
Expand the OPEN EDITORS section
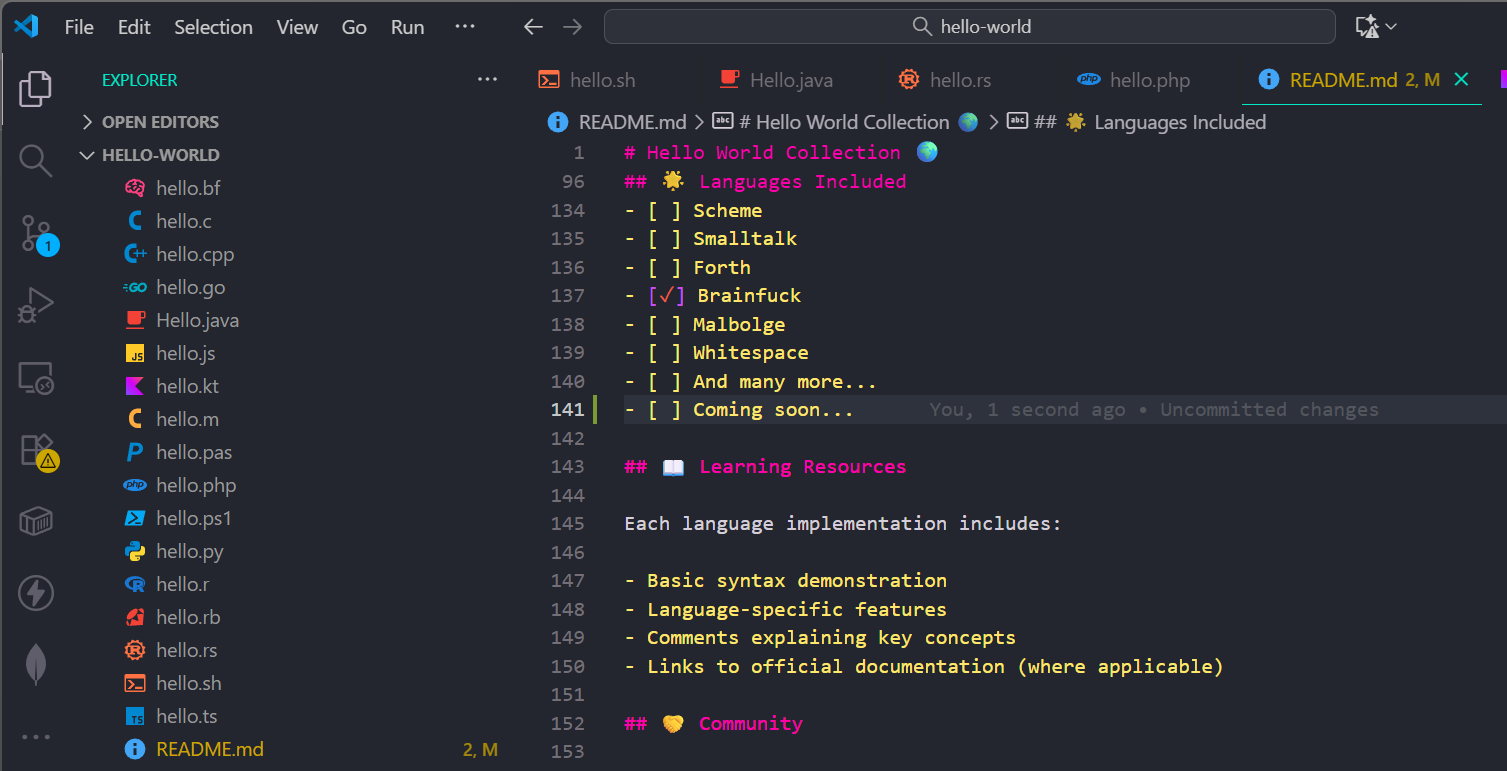[x=160, y=122]
